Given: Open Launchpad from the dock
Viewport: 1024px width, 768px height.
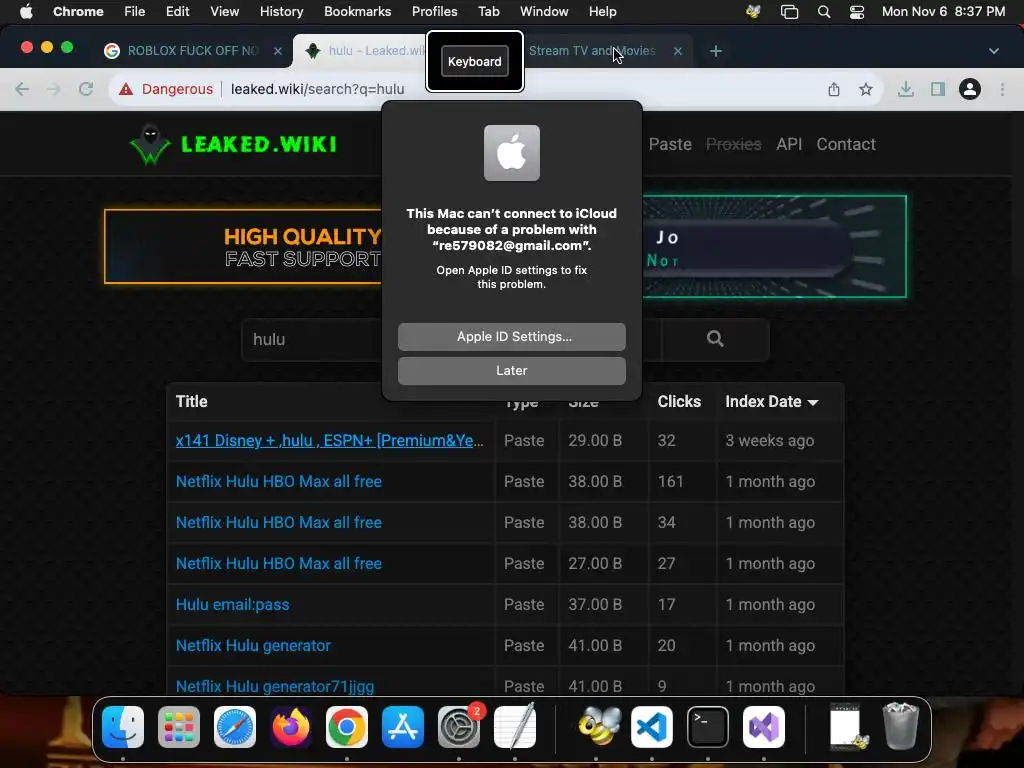Looking at the screenshot, I should point(179,727).
